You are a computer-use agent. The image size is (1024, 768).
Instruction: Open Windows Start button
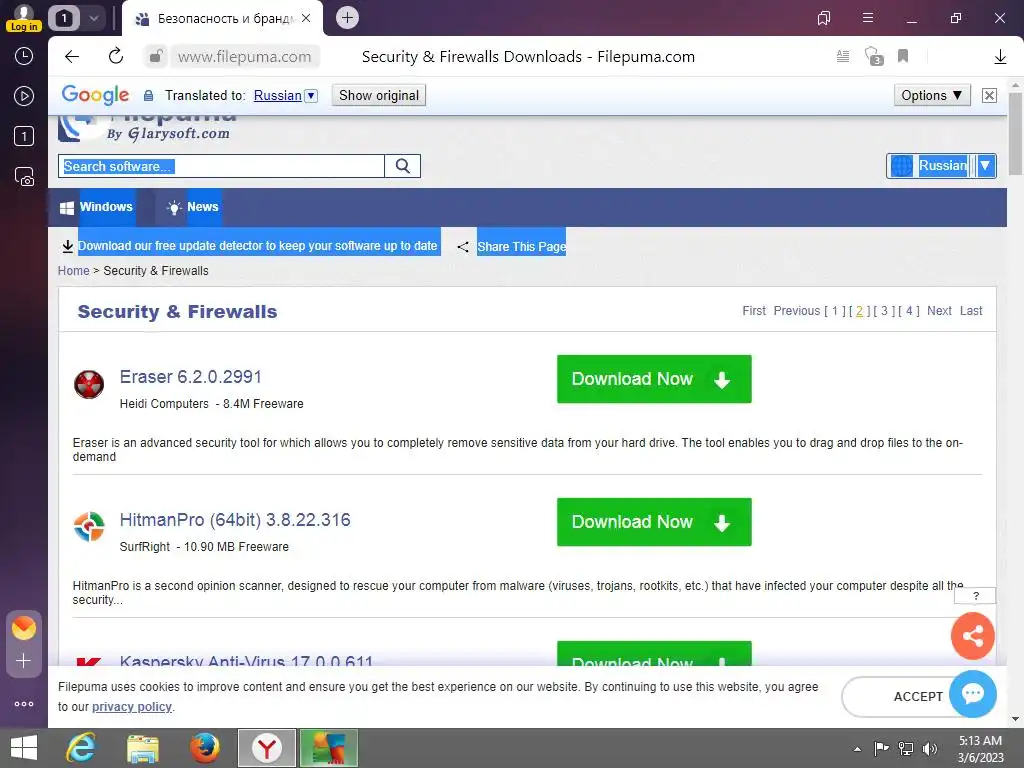point(24,748)
